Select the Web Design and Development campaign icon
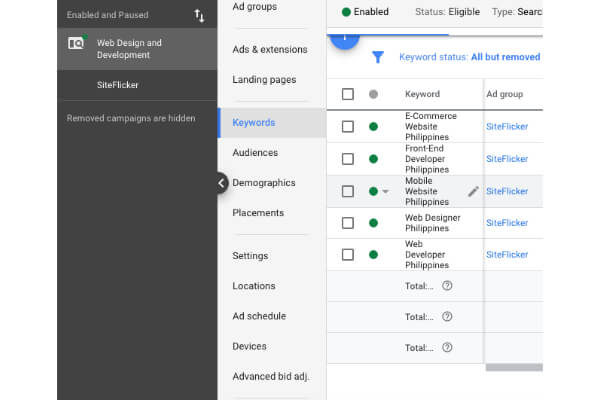 point(76,43)
